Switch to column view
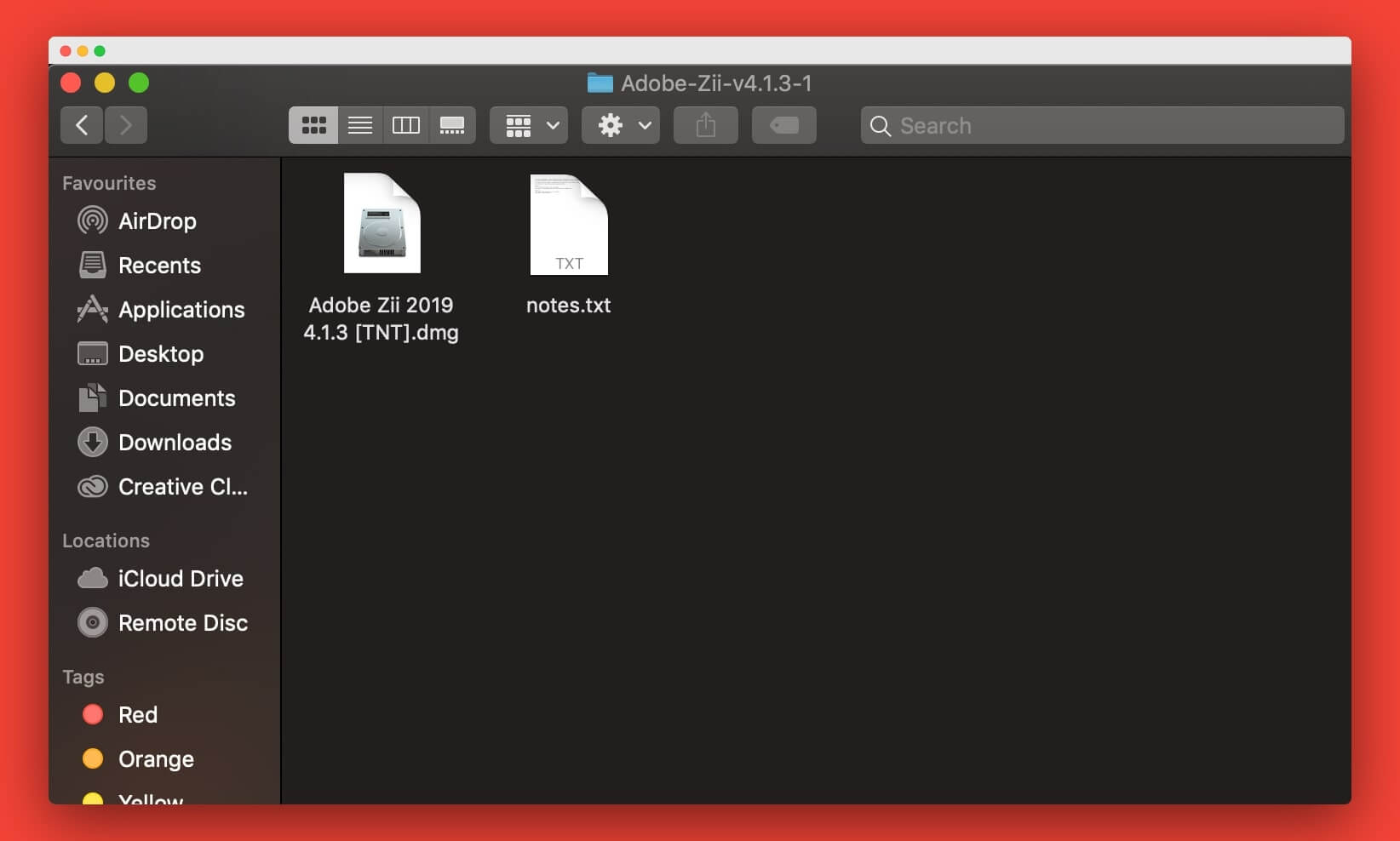Viewport: 1400px width, 841px height. pyautogui.click(x=406, y=125)
